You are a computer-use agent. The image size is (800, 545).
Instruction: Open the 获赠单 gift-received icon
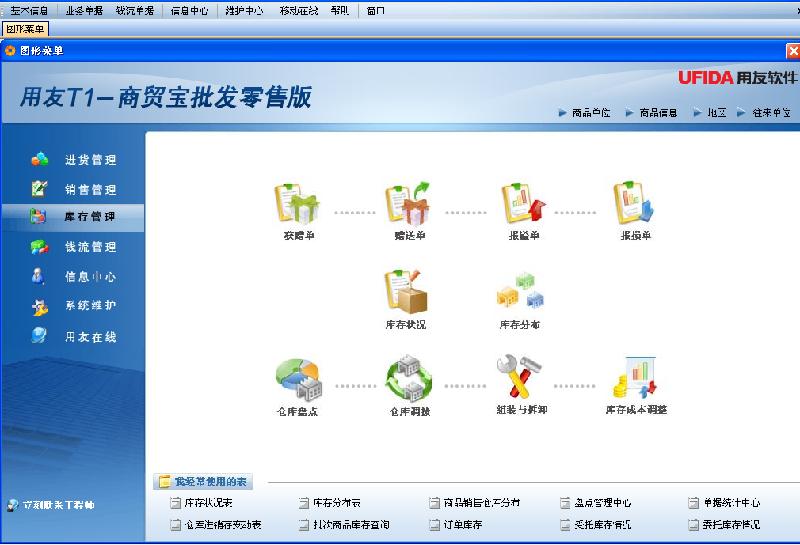click(x=297, y=204)
